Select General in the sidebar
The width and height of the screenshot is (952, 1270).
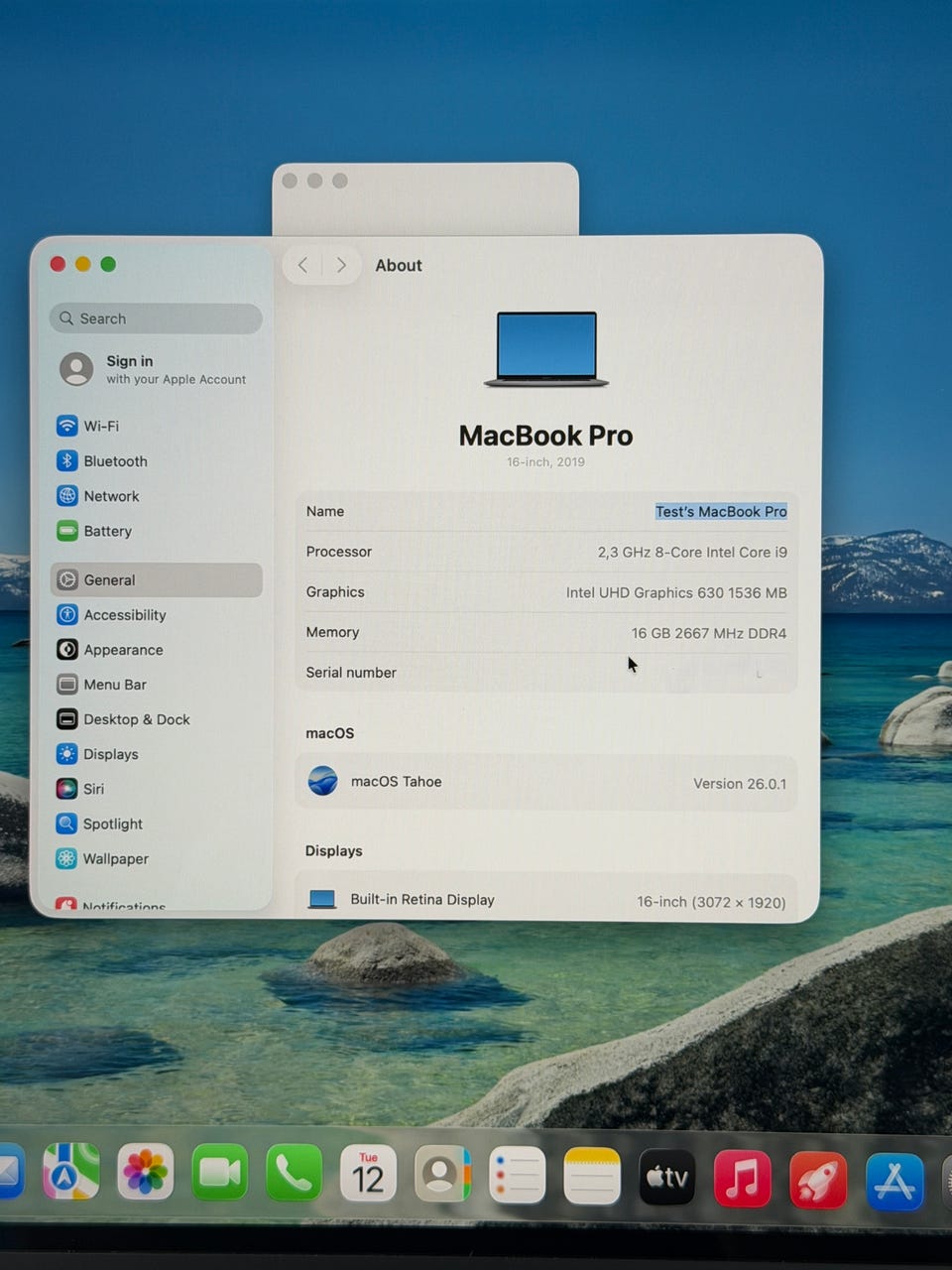tap(157, 579)
